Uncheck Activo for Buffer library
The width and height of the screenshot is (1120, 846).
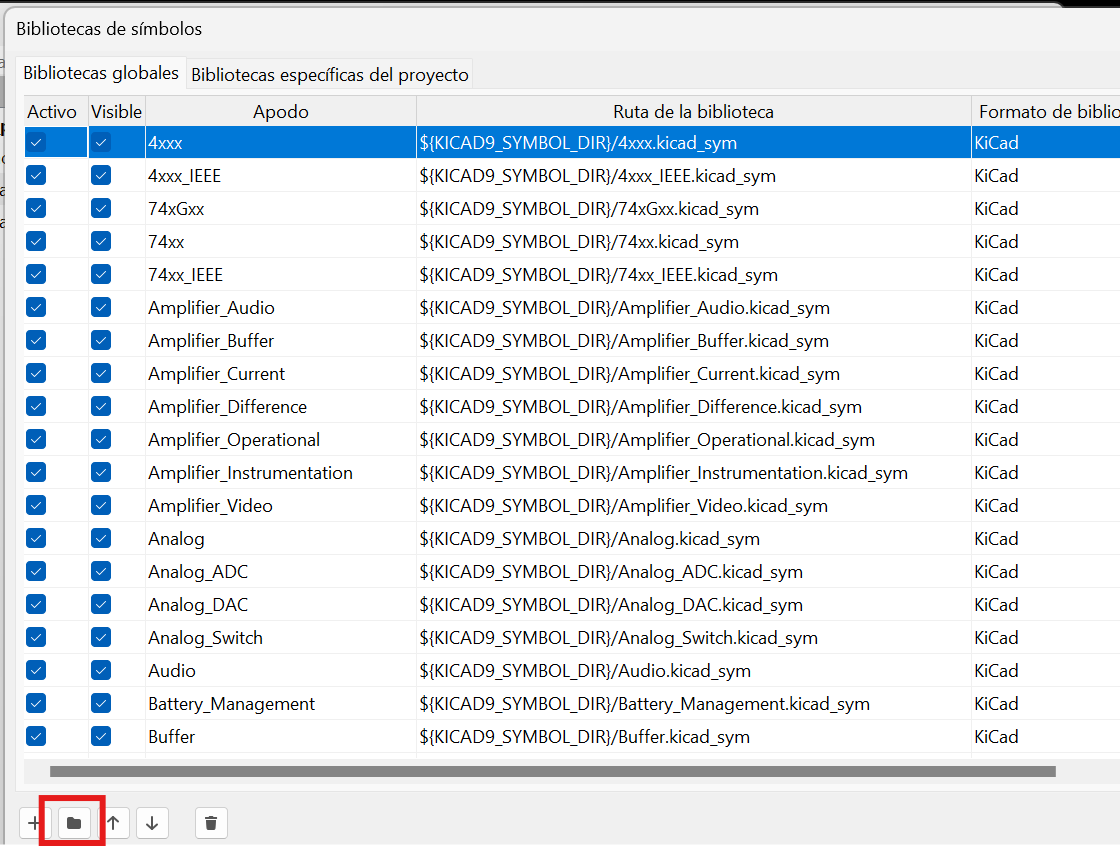pos(36,736)
